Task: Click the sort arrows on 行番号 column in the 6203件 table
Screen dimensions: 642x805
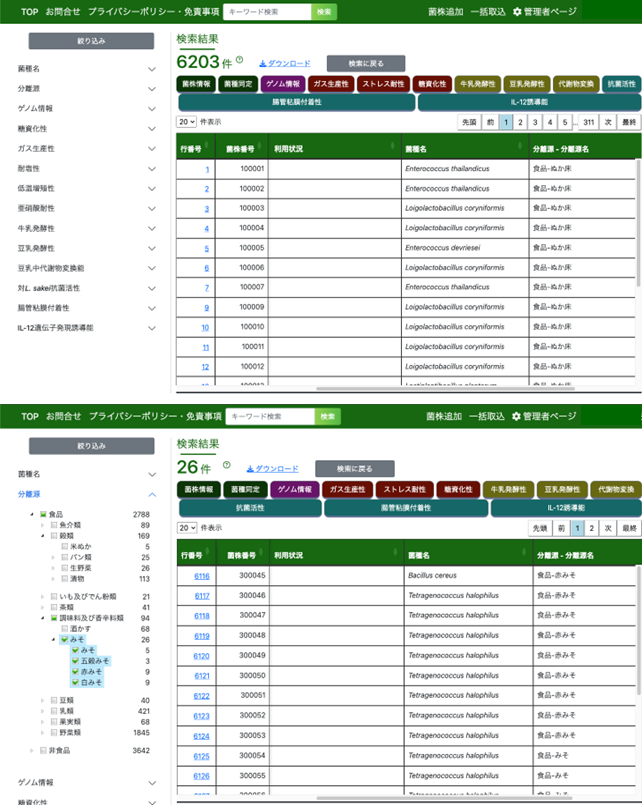Action: (207, 147)
